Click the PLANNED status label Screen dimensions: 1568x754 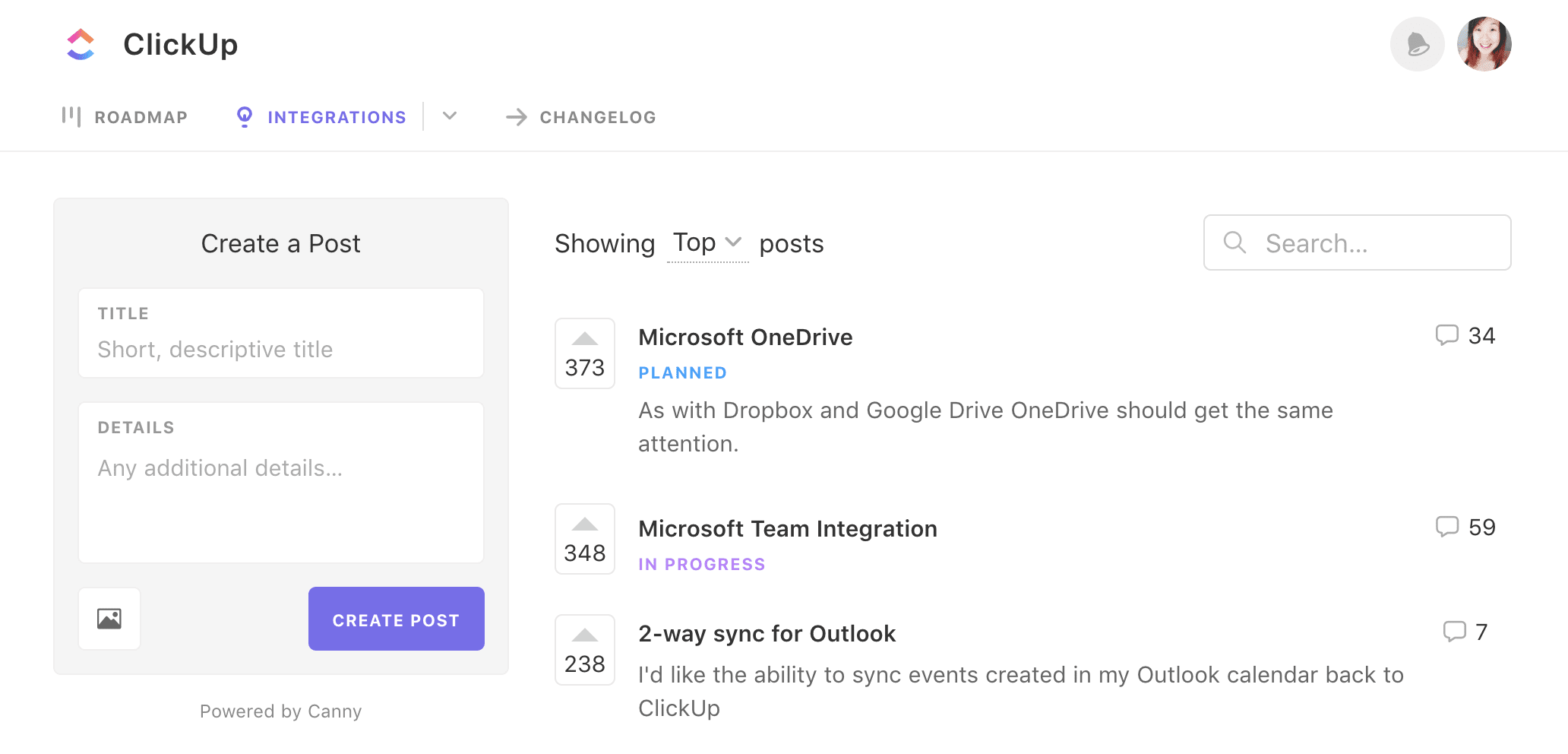point(683,373)
